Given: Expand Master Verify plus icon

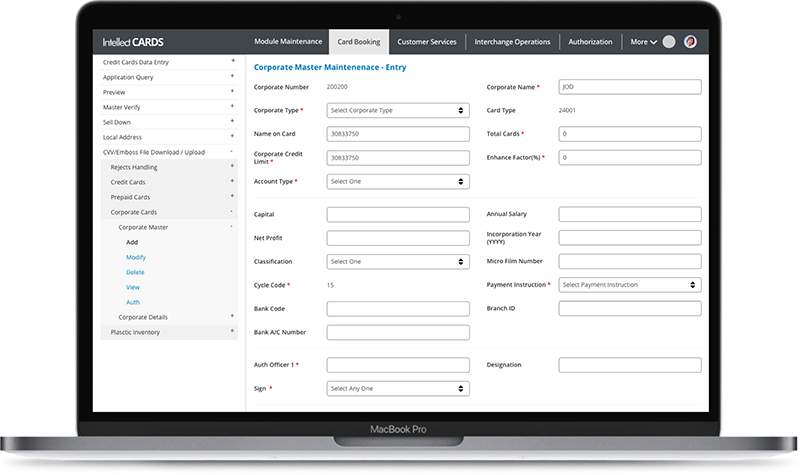Looking at the screenshot, I should click(232, 106).
